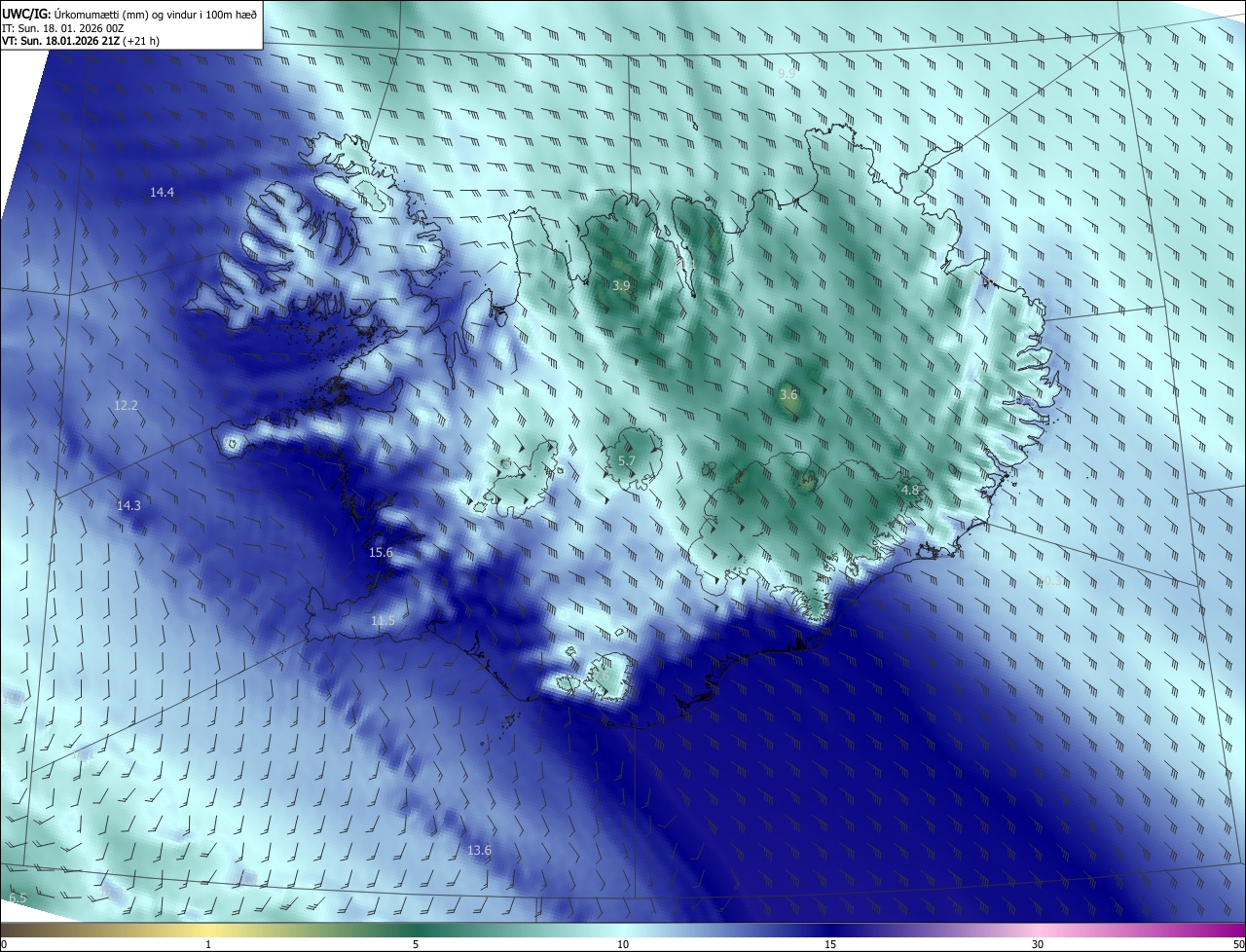
Task: Click the '10' tick on the color scale
Action: click(x=623, y=944)
